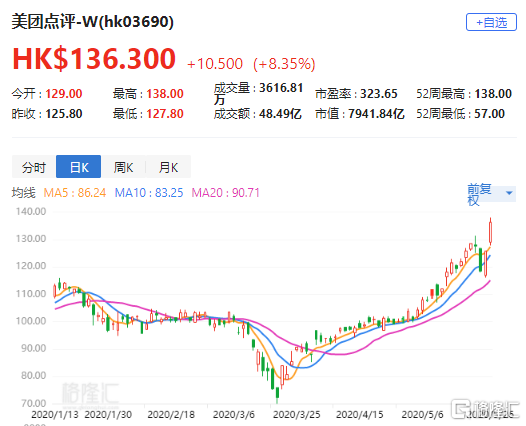Click the 成交额 value 48.49亿

tap(280, 114)
